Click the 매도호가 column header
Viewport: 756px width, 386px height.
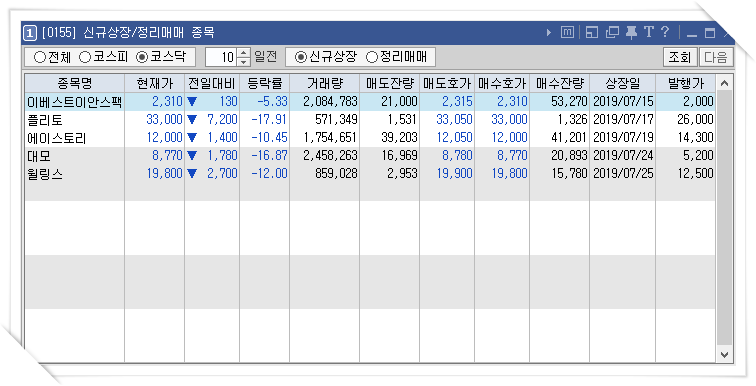447,84
